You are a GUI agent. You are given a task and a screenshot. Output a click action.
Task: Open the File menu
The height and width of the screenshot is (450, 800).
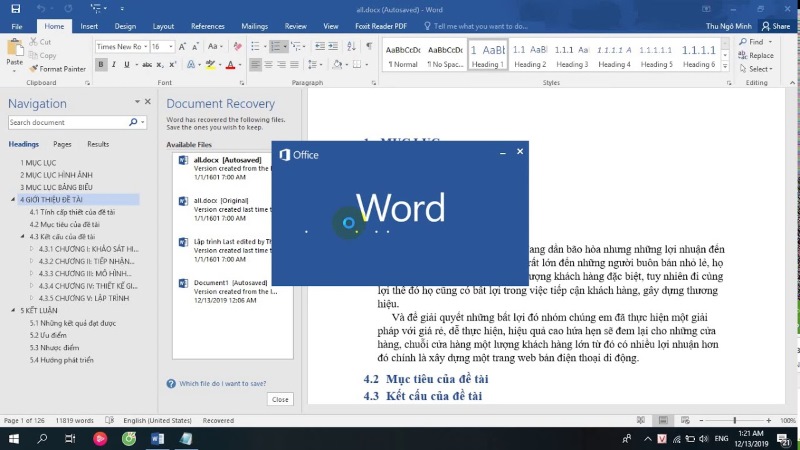coord(17,26)
